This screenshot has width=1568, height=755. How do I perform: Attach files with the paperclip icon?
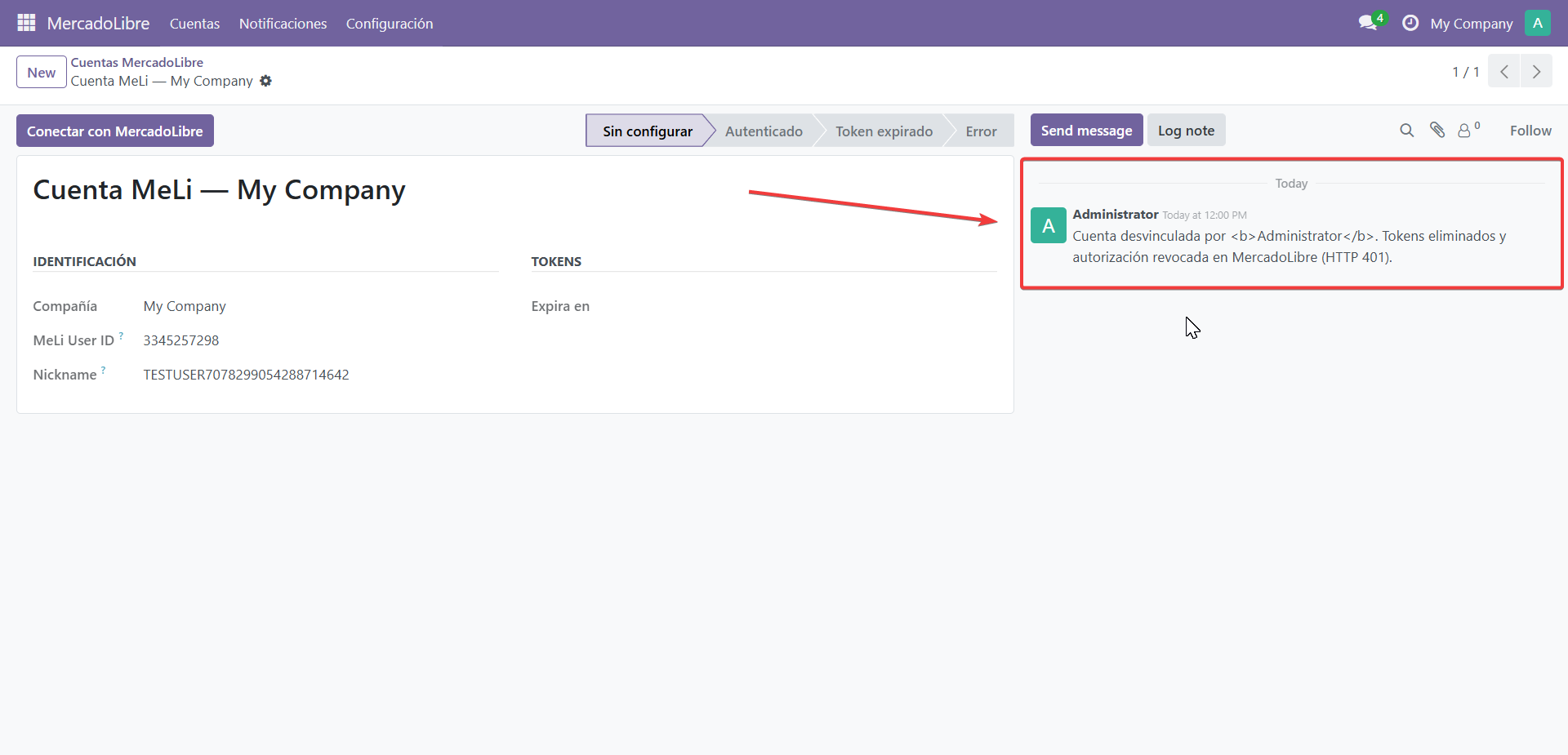1437,130
